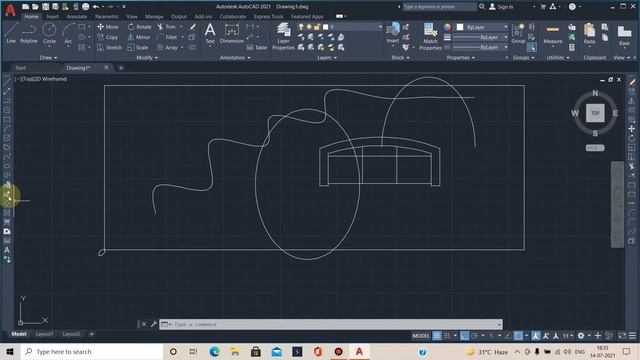The width and height of the screenshot is (640, 360).
Task: Toggle the drawing grid display in status bar
Action: coord(437,336)
